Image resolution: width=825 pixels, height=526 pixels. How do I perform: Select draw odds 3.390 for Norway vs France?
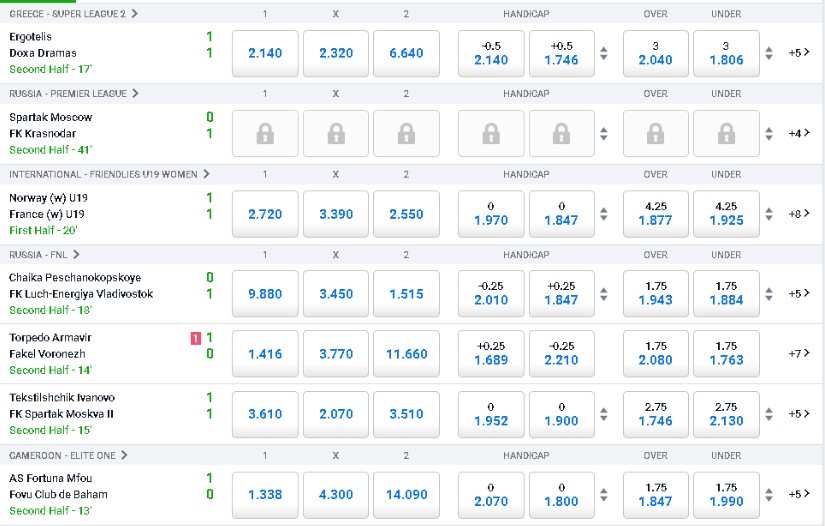(336, 214)
